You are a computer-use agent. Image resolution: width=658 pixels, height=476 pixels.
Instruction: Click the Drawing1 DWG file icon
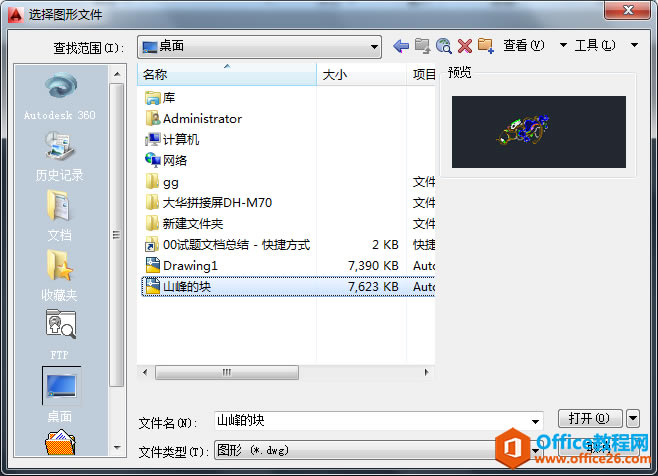coord(153,265)
